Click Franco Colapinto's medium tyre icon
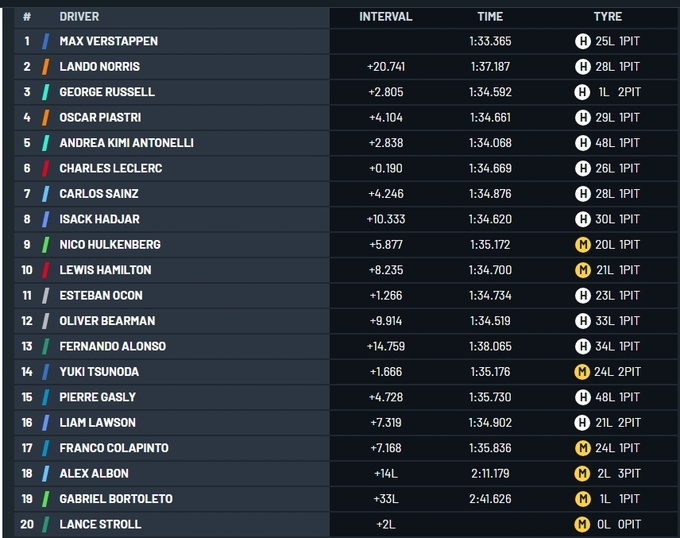This screenshot has height=538, width=680. (582, 448)
